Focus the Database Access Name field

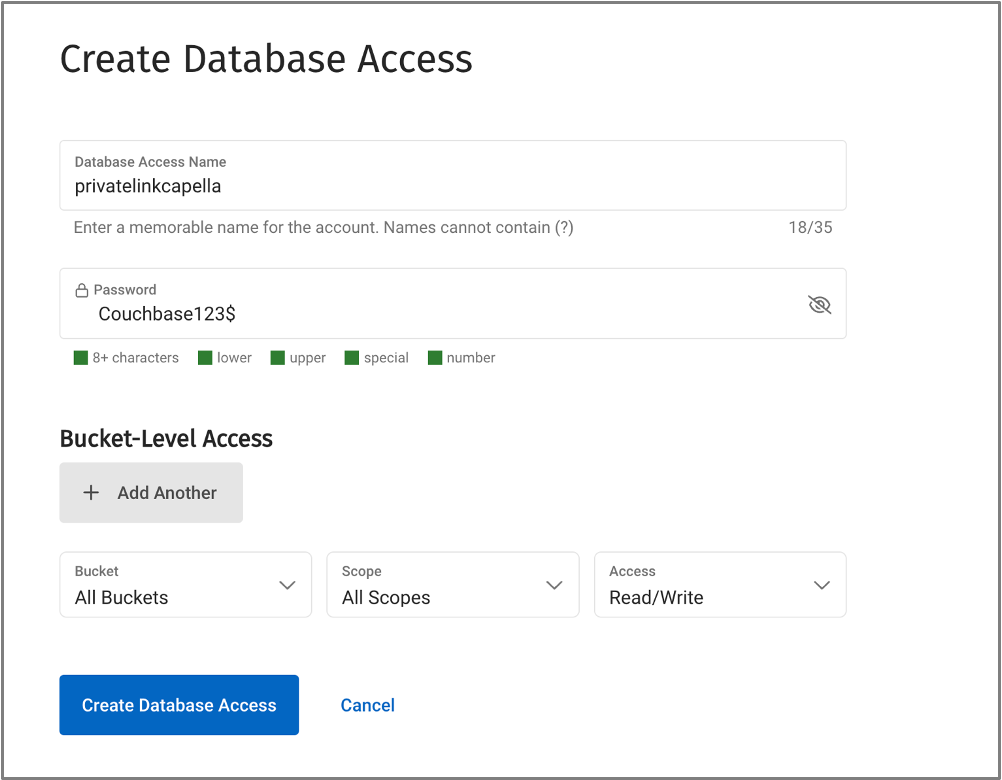452,175
